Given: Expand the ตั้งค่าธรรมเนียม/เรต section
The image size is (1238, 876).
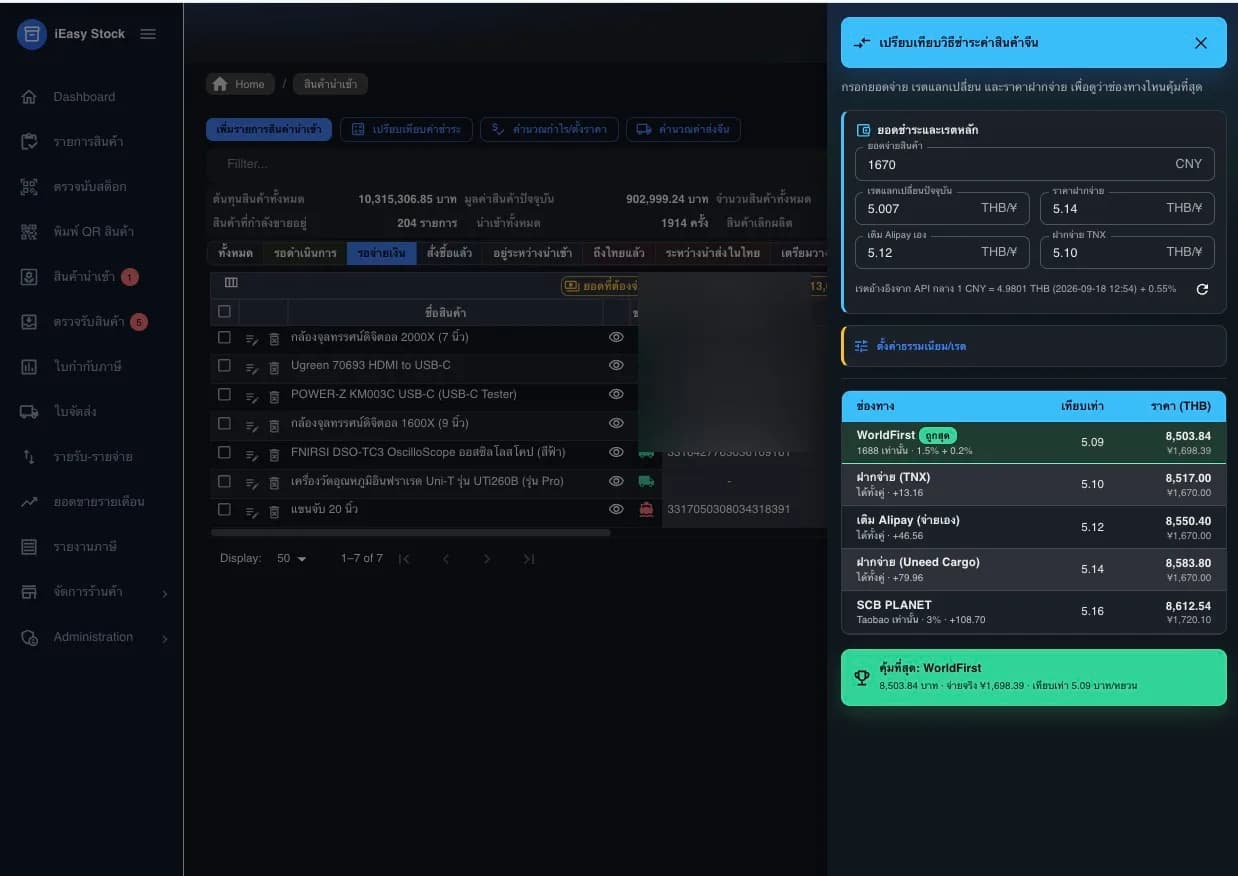Looking at the screenshot, I should click(1034, 346).
